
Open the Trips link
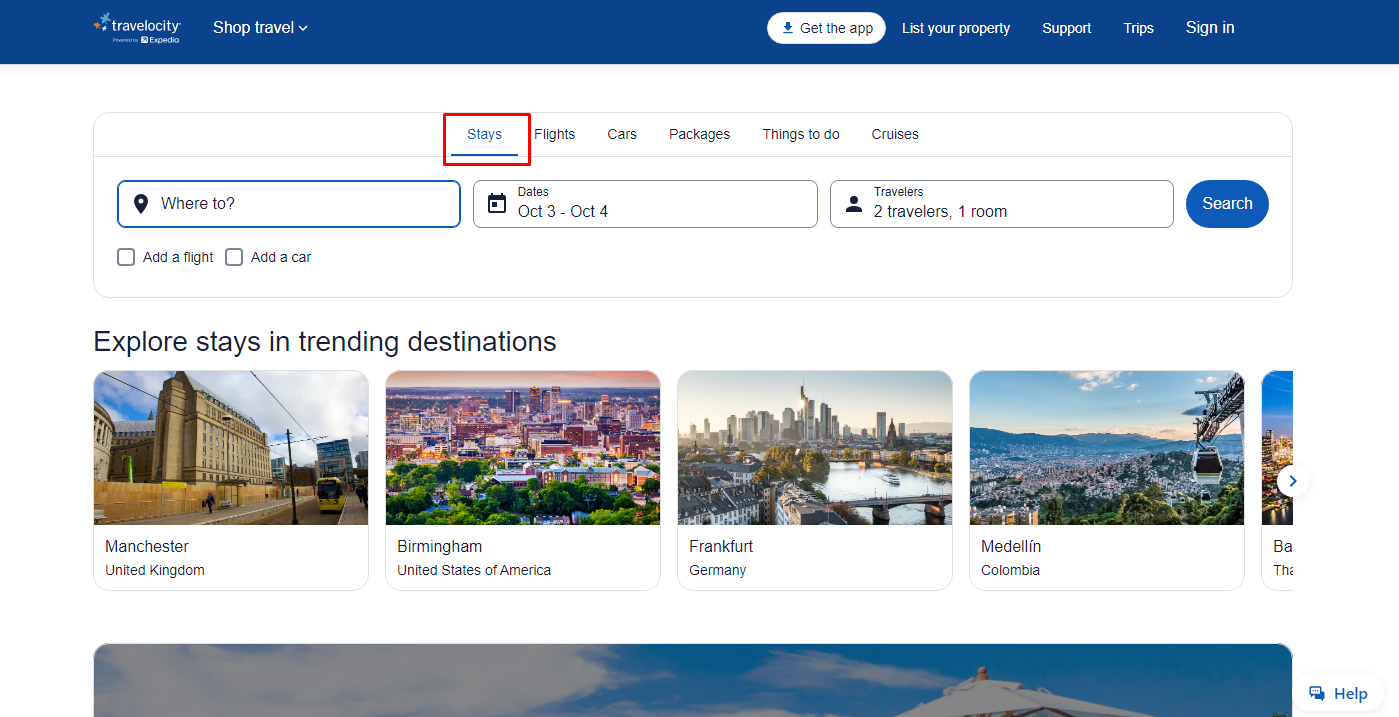tap(1138, 28)
